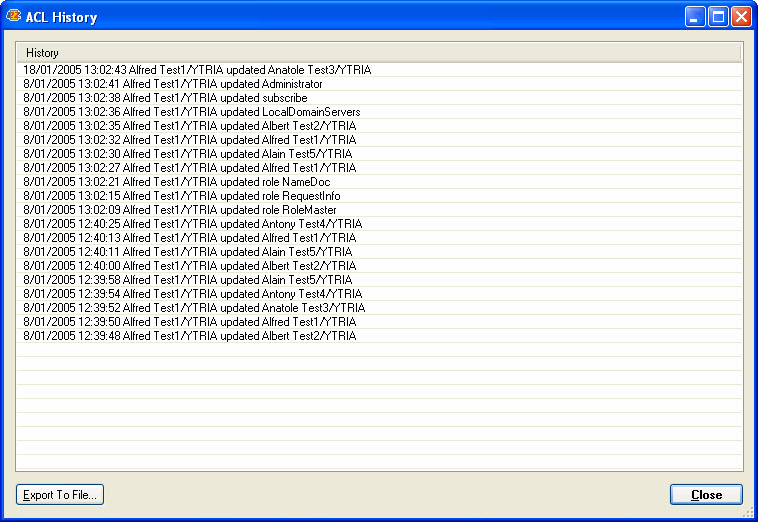The width and height of the screenshot is (758, 522).
Task: Click the Export To File button
Action: [x=60, y=495]
